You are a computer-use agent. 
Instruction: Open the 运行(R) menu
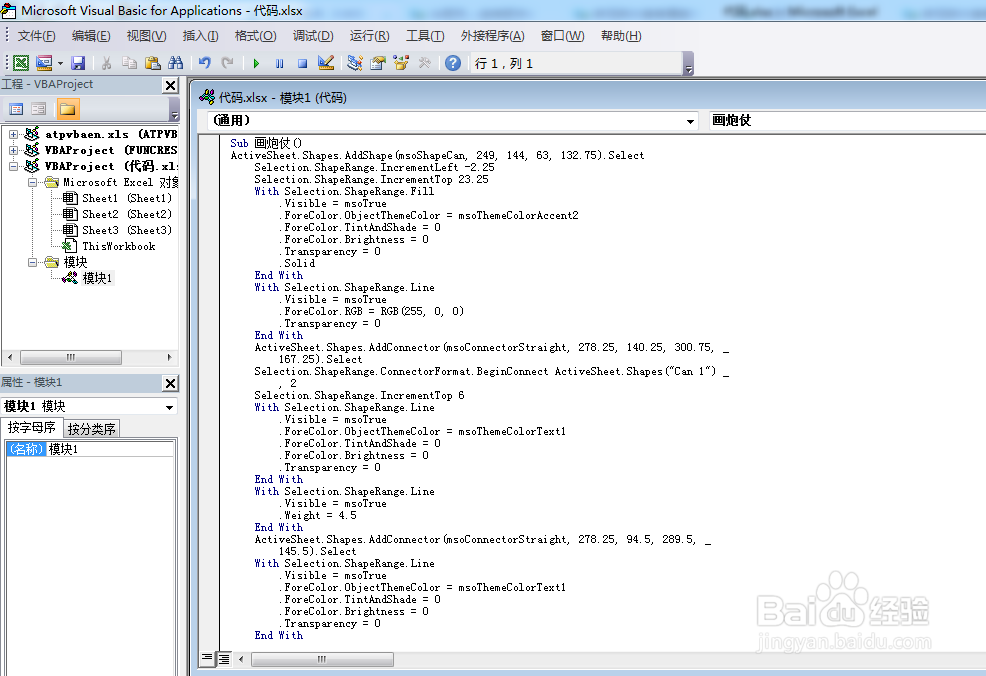click(370, 36)
